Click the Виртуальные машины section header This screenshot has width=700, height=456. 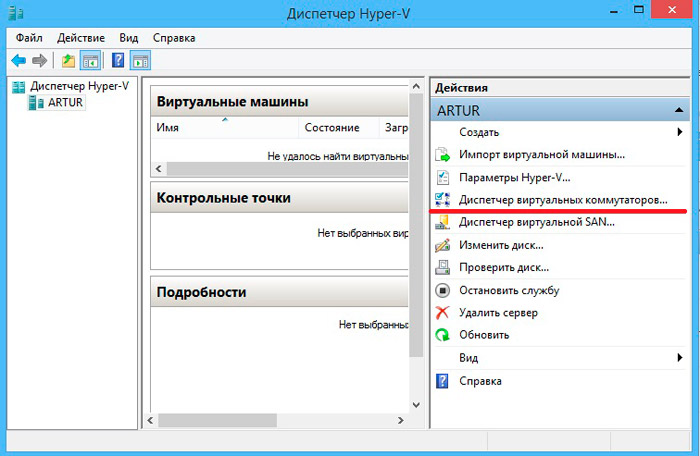pos(279,101)
